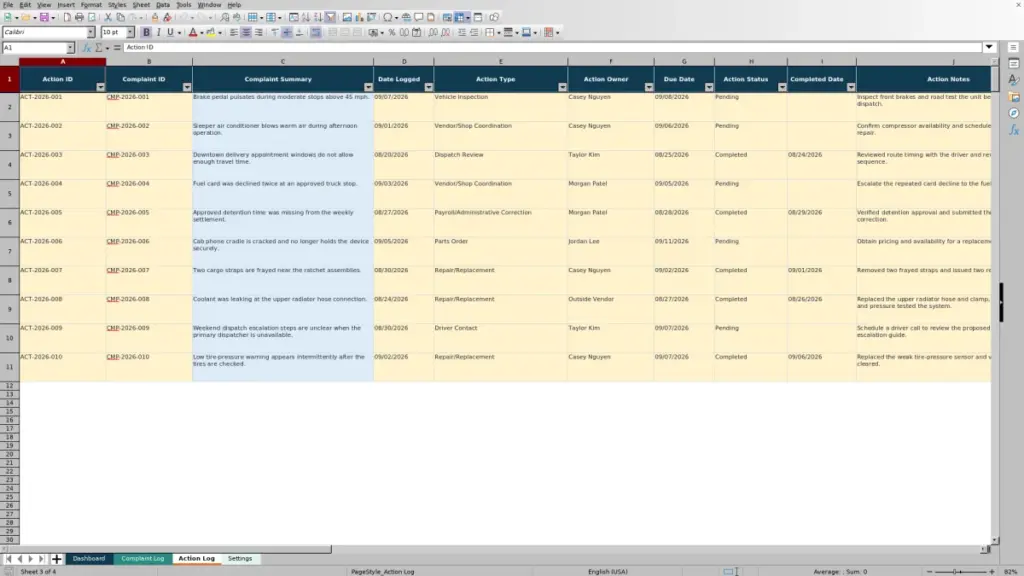Toggle Center Horizontally alignment

click(x=246, y=32)
